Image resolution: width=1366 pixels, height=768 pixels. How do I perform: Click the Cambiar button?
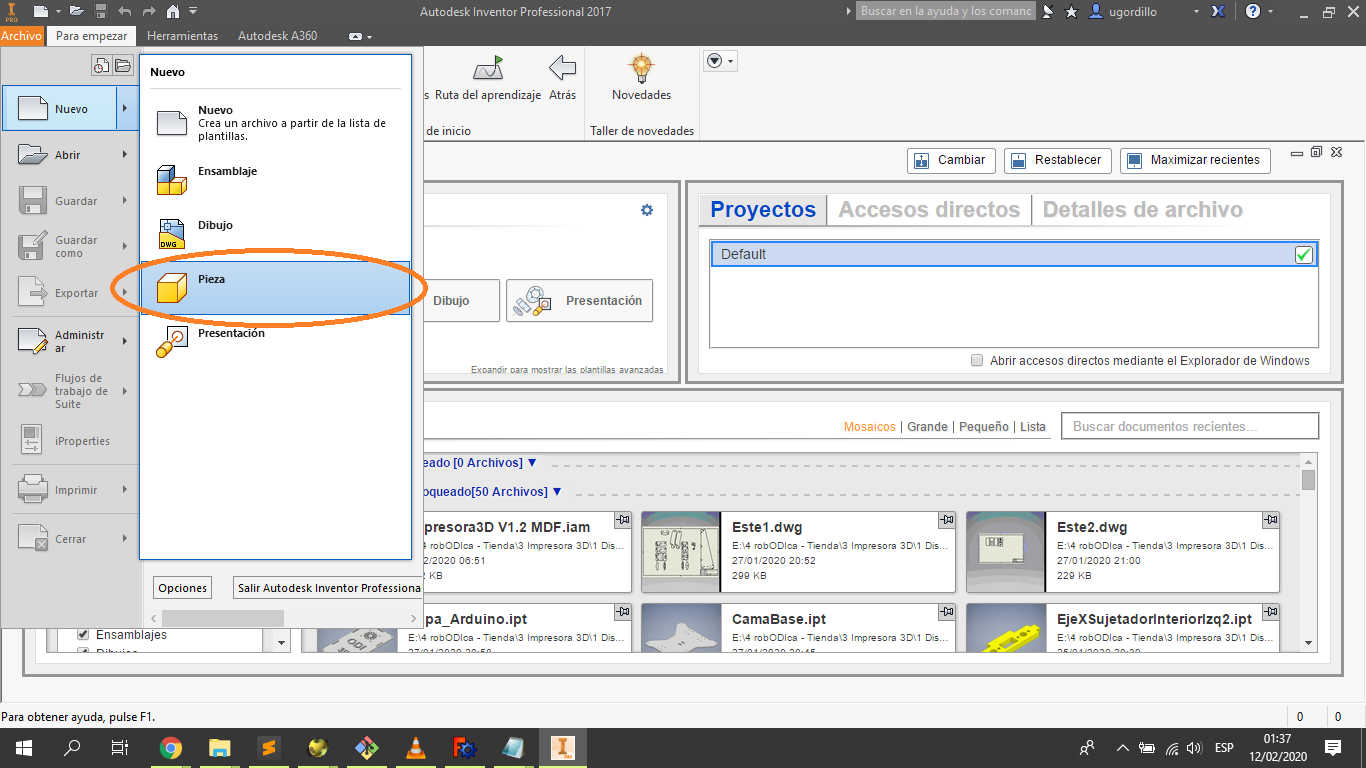pyautogui.click(x=950, y=160)
